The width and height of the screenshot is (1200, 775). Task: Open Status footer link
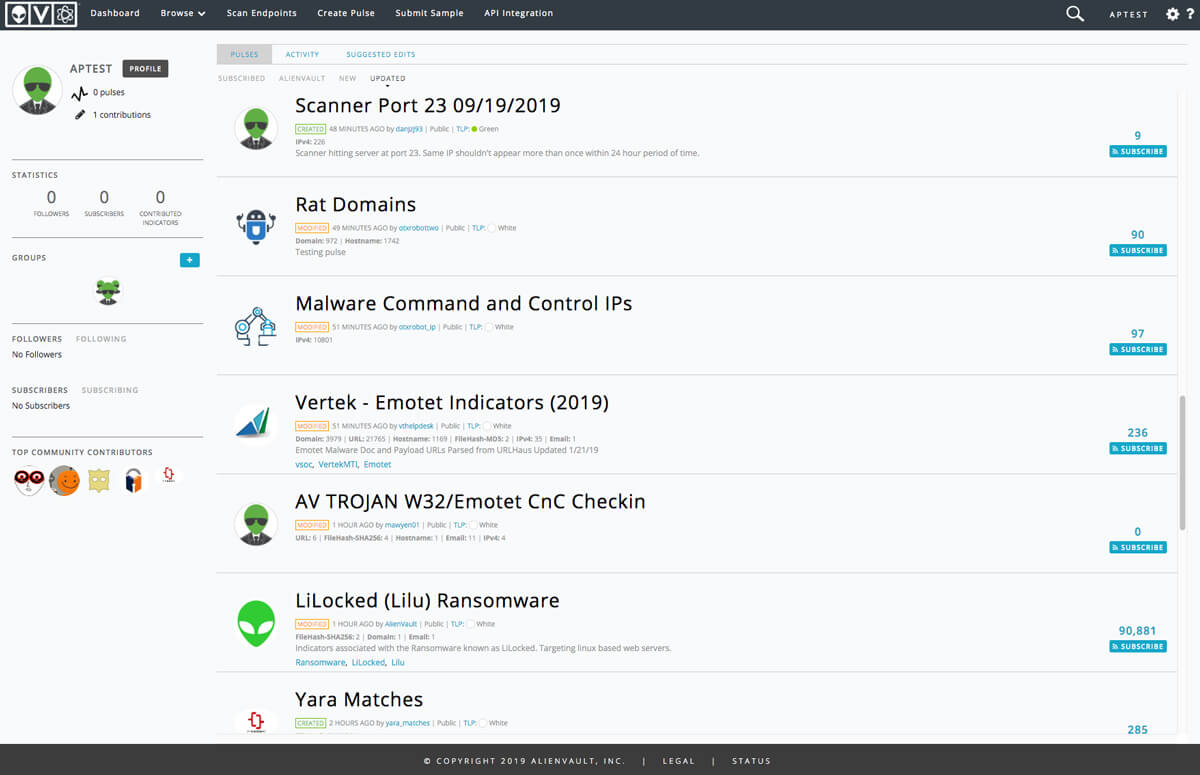(x=751, y=761)
